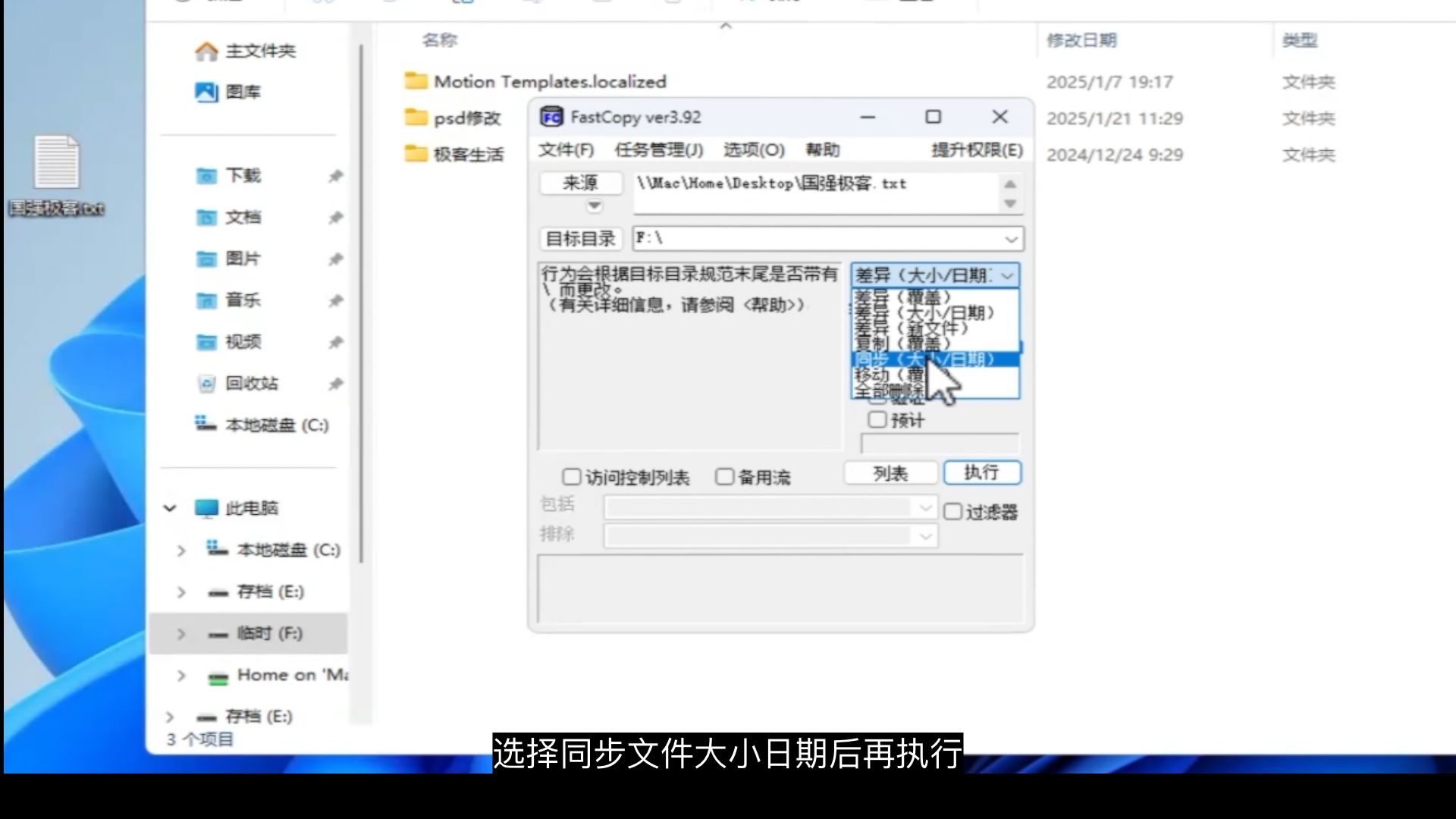Sort by 名称 column header
This screenshot has height=819, width=1456.
point(440,40)
